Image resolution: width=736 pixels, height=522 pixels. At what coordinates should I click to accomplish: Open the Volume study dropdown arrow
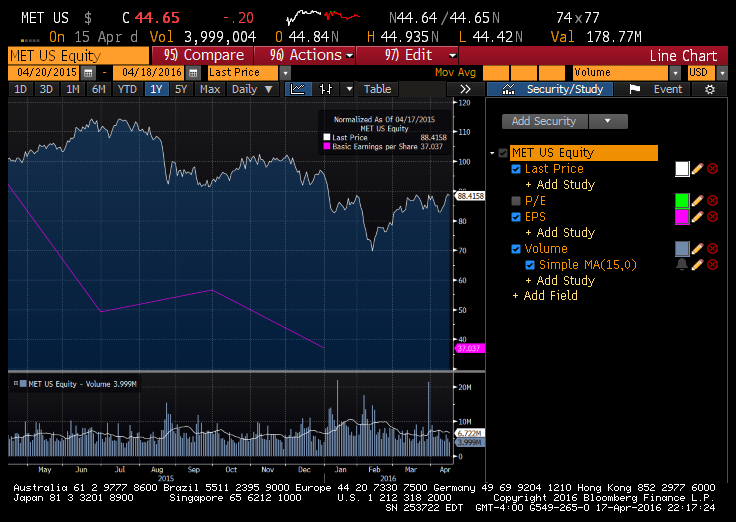coord(675,73)
